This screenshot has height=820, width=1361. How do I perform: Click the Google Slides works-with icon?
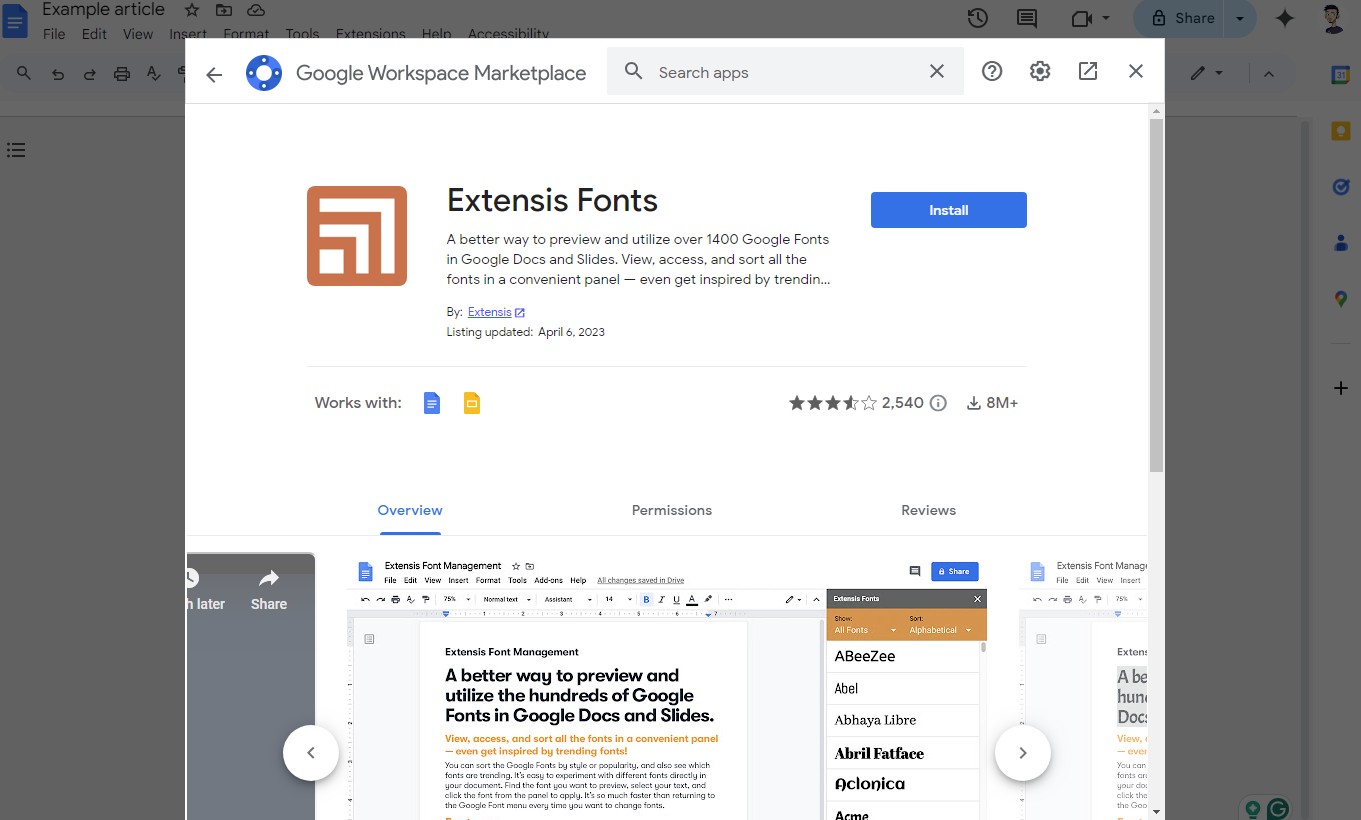pyautogui.click(x=472, y=403)
